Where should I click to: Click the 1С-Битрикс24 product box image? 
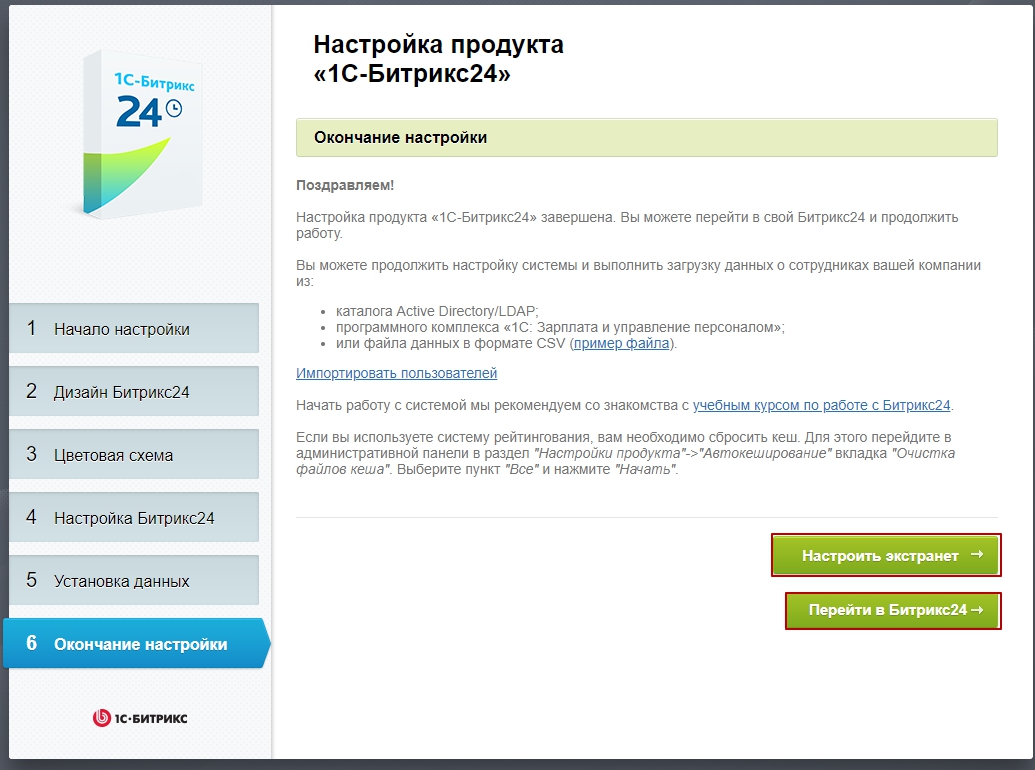tap(140, 134)
